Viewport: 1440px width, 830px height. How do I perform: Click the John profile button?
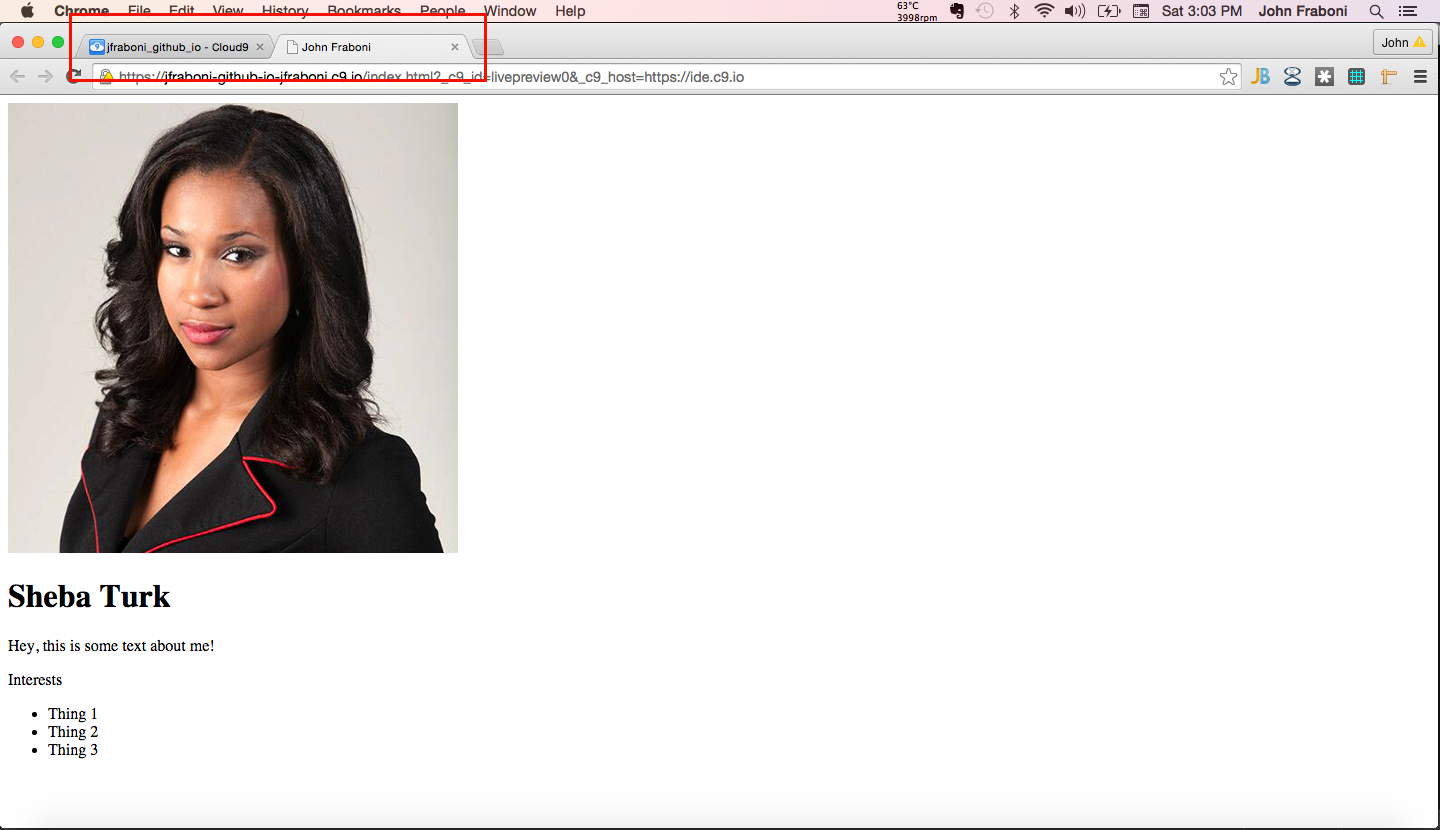click(x=1403, y=42)
